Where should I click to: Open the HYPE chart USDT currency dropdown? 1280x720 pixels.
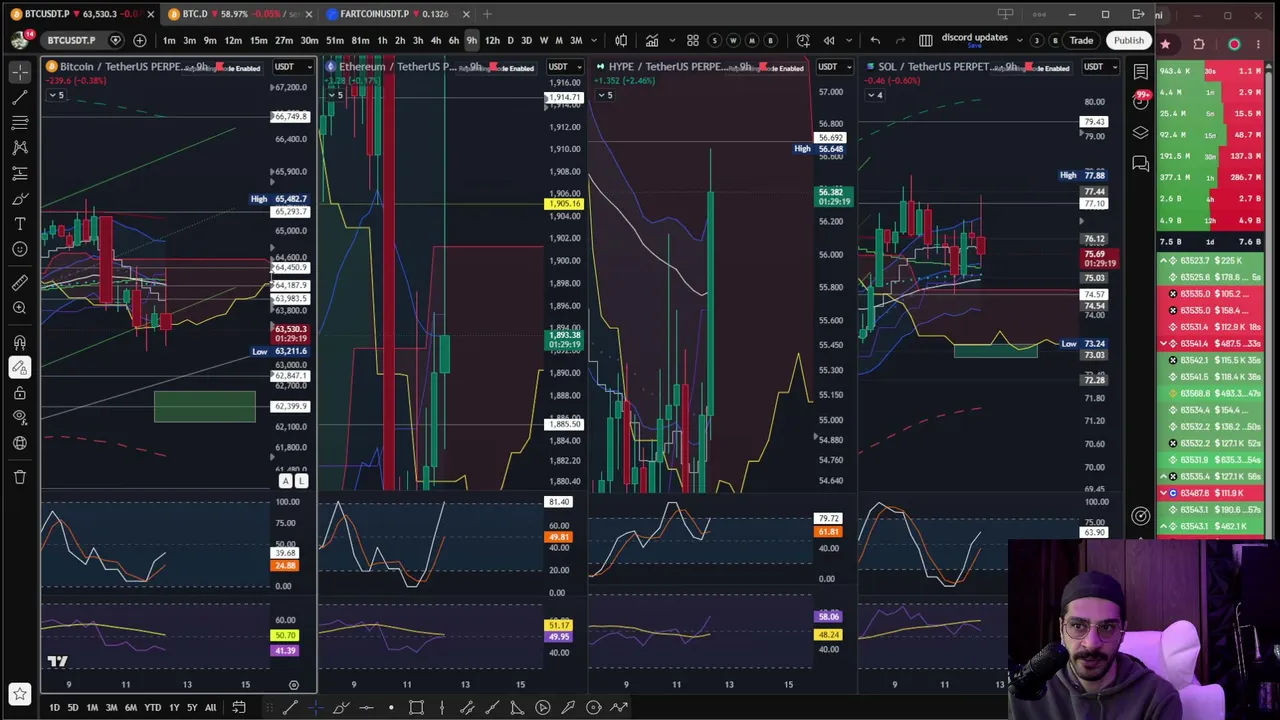coord(834,67)
